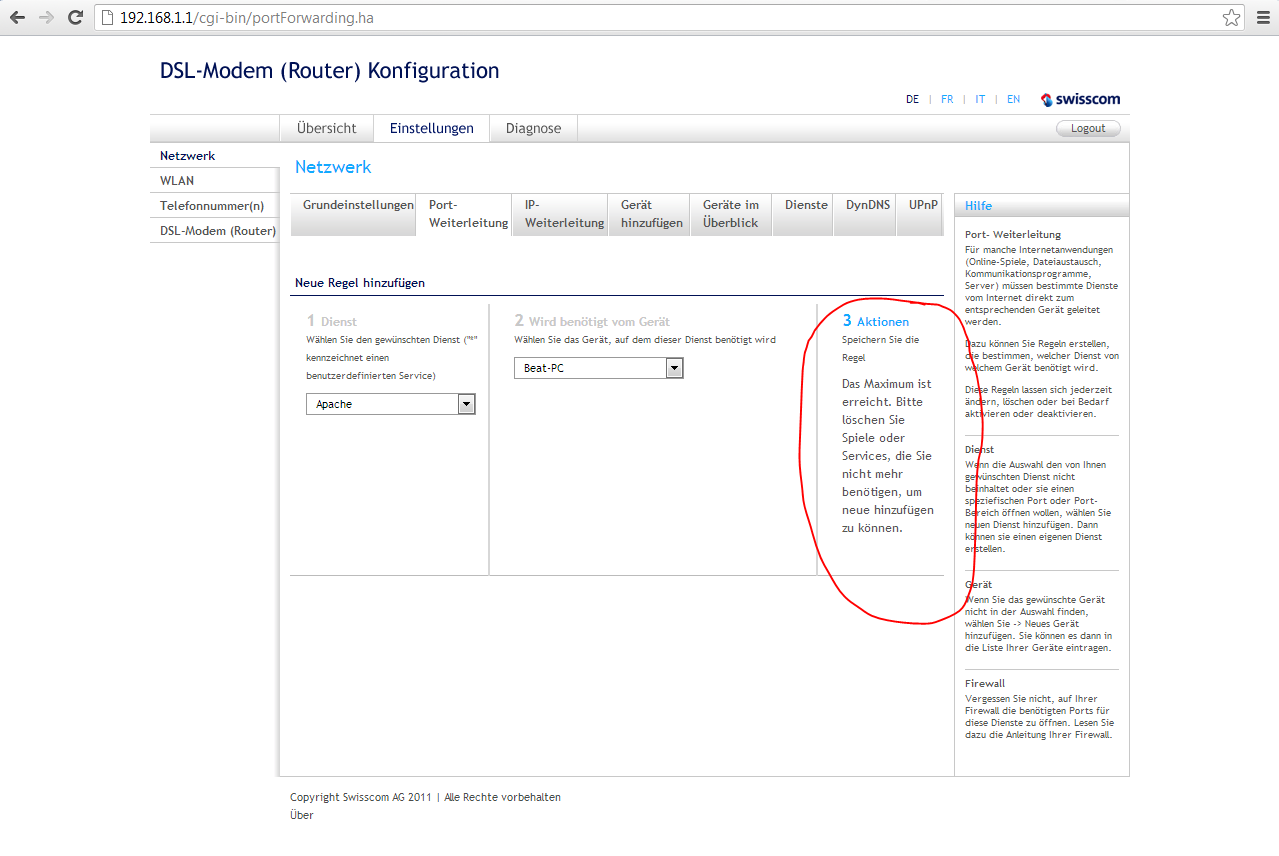Open Telefonnummer(n) in the left sidebar
1279x856 pixels.
point(211,206)
